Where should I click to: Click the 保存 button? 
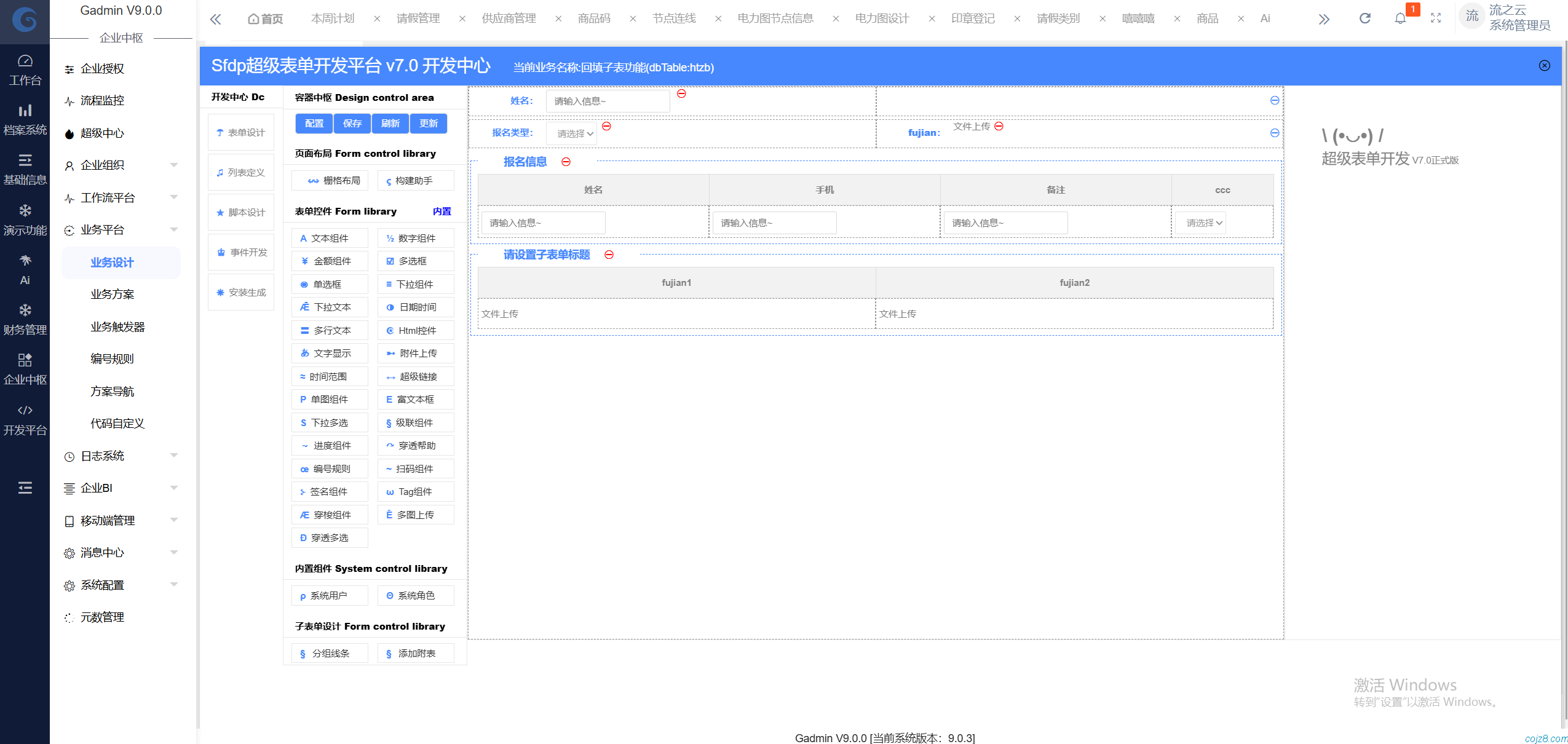click(352, 124)
